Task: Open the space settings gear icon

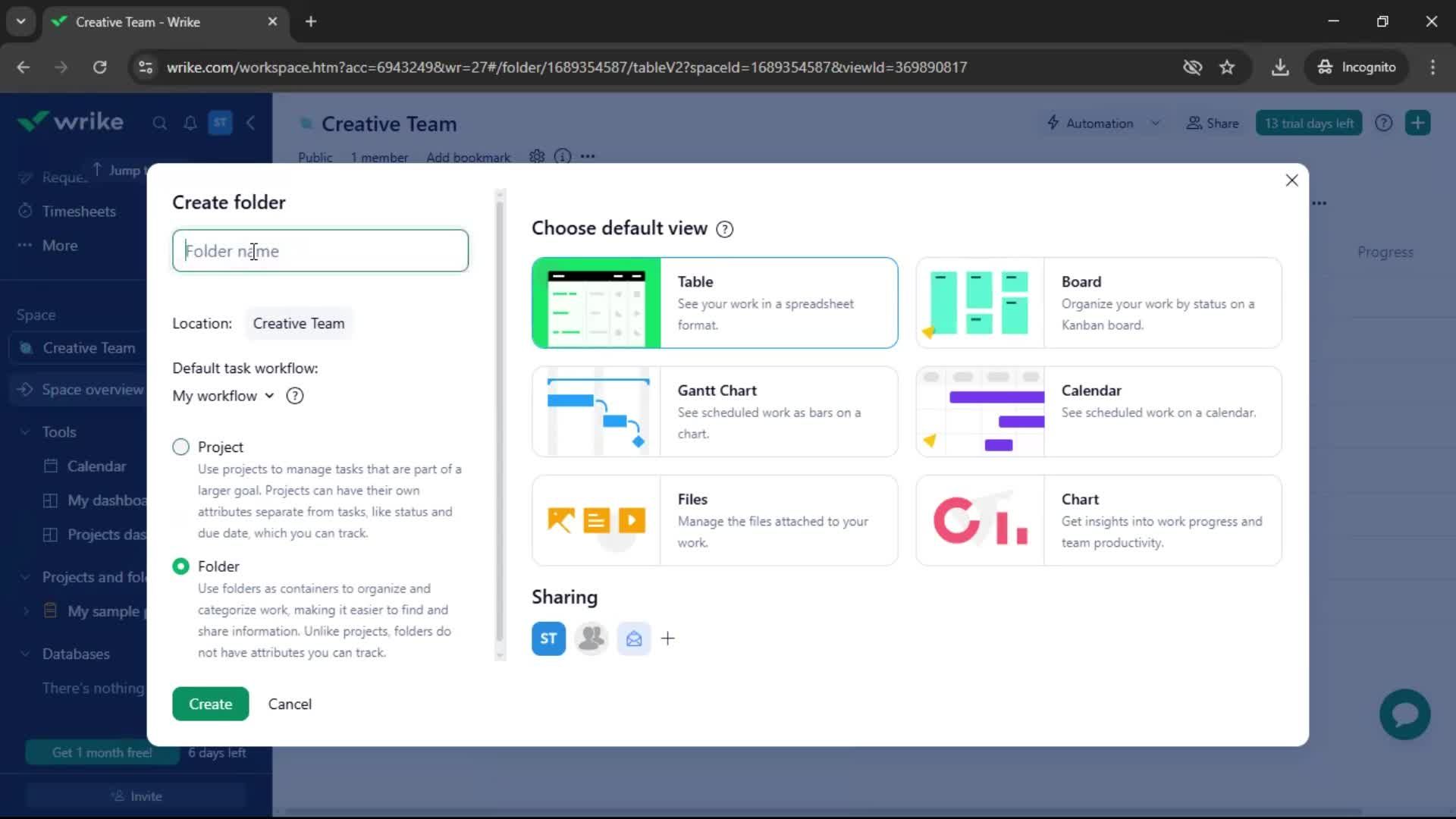Action: (x=537, y=156)
